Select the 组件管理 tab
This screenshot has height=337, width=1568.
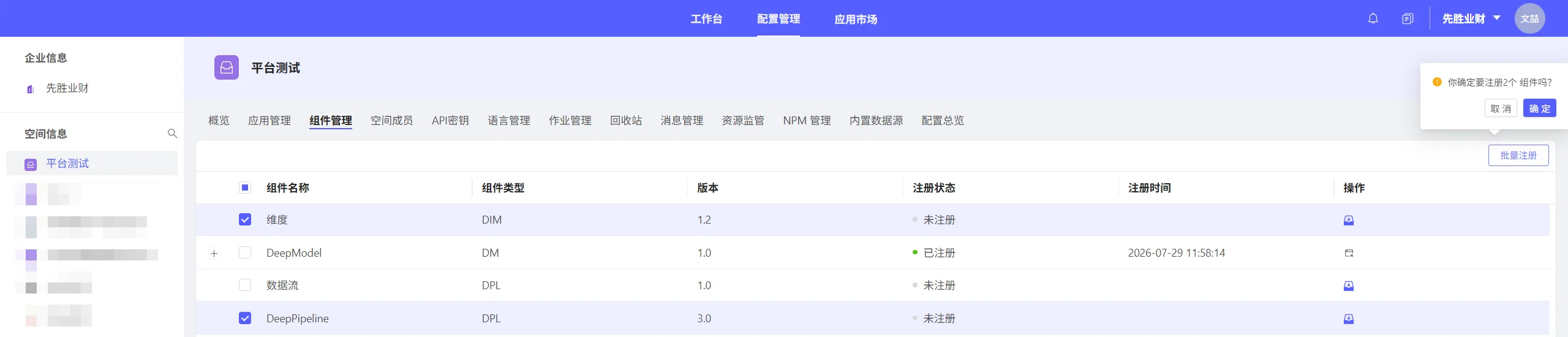pyautogui.click(x=331, y=120)
